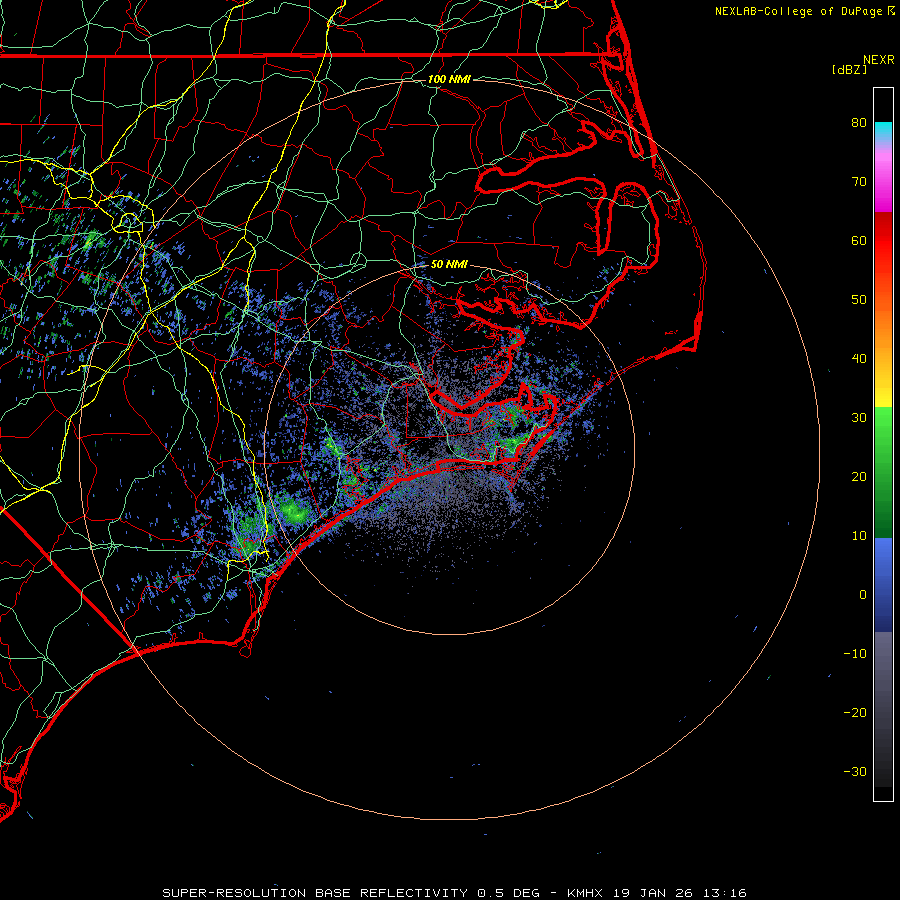Click the -20 dBZ scale value

tap(855, 713)
